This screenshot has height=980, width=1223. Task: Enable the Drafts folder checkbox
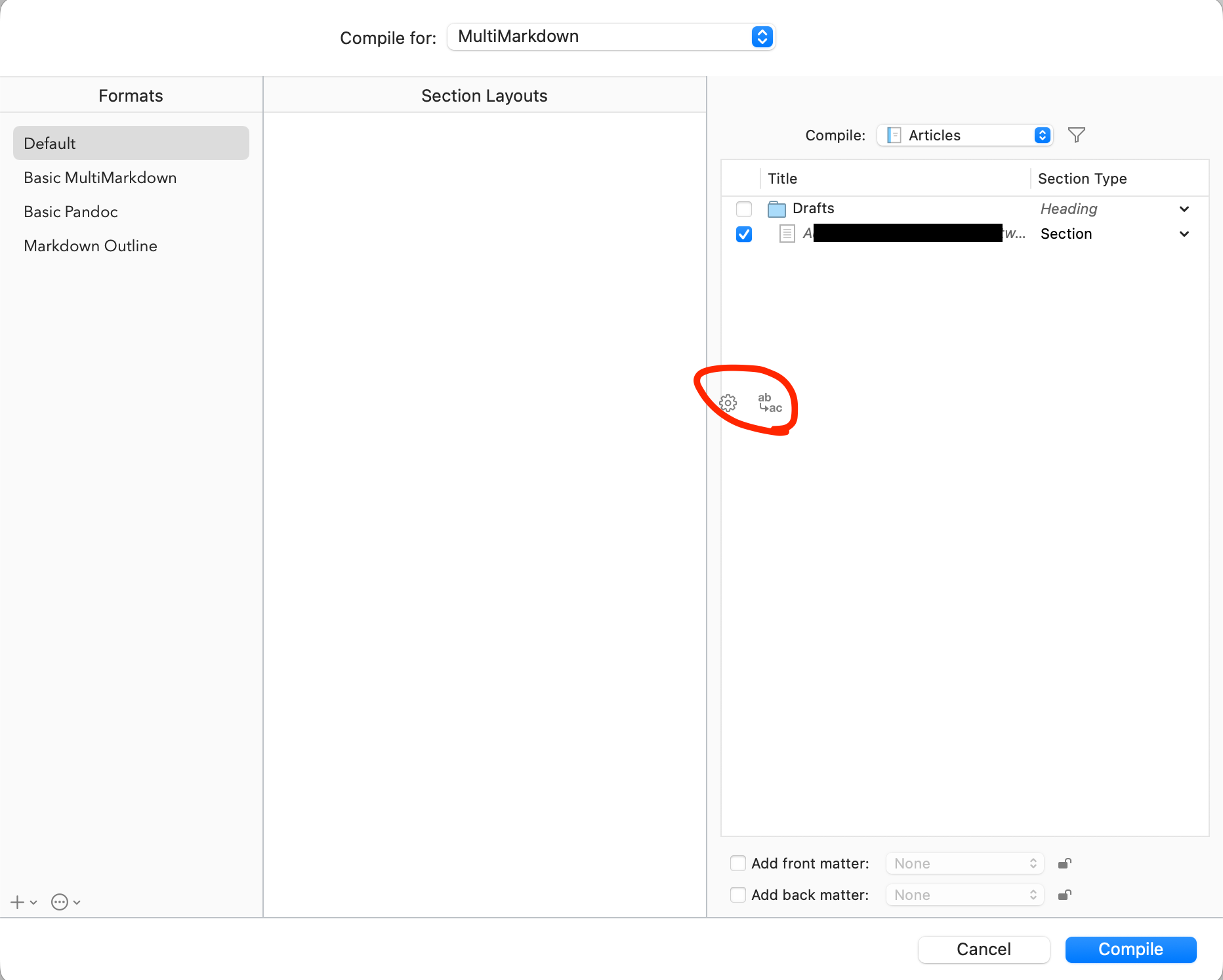click(744, 209)
